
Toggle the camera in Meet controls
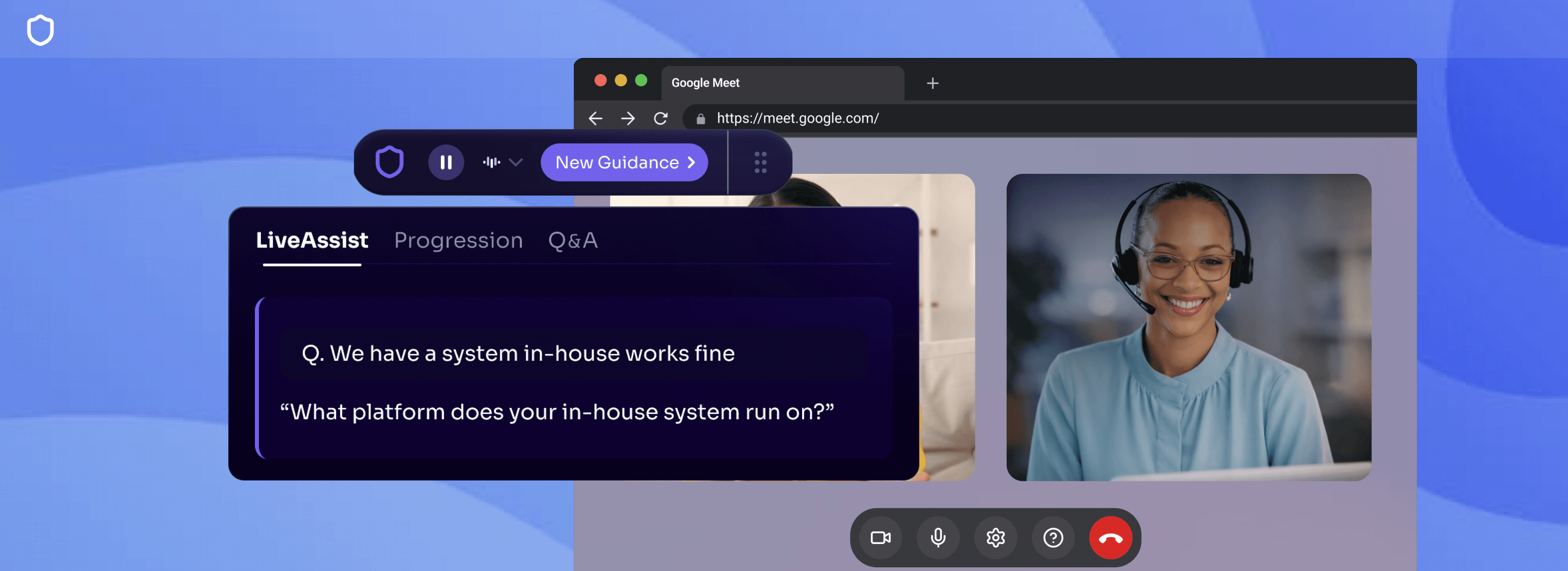pyautogui.click(x=880, y=538)
